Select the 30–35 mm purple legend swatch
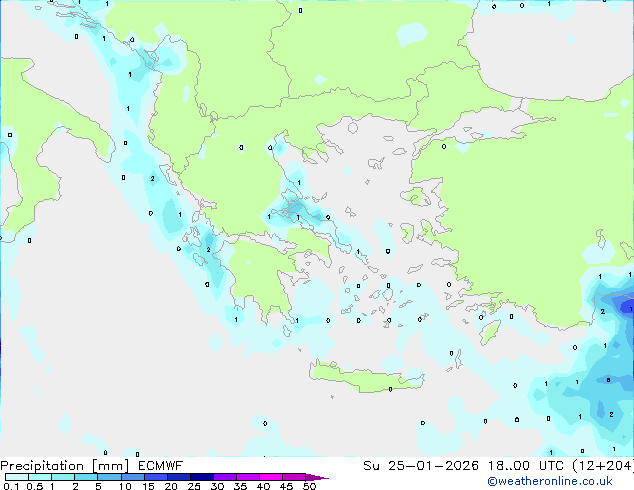Viewport: 634px width, 490px height. point(224,477)
